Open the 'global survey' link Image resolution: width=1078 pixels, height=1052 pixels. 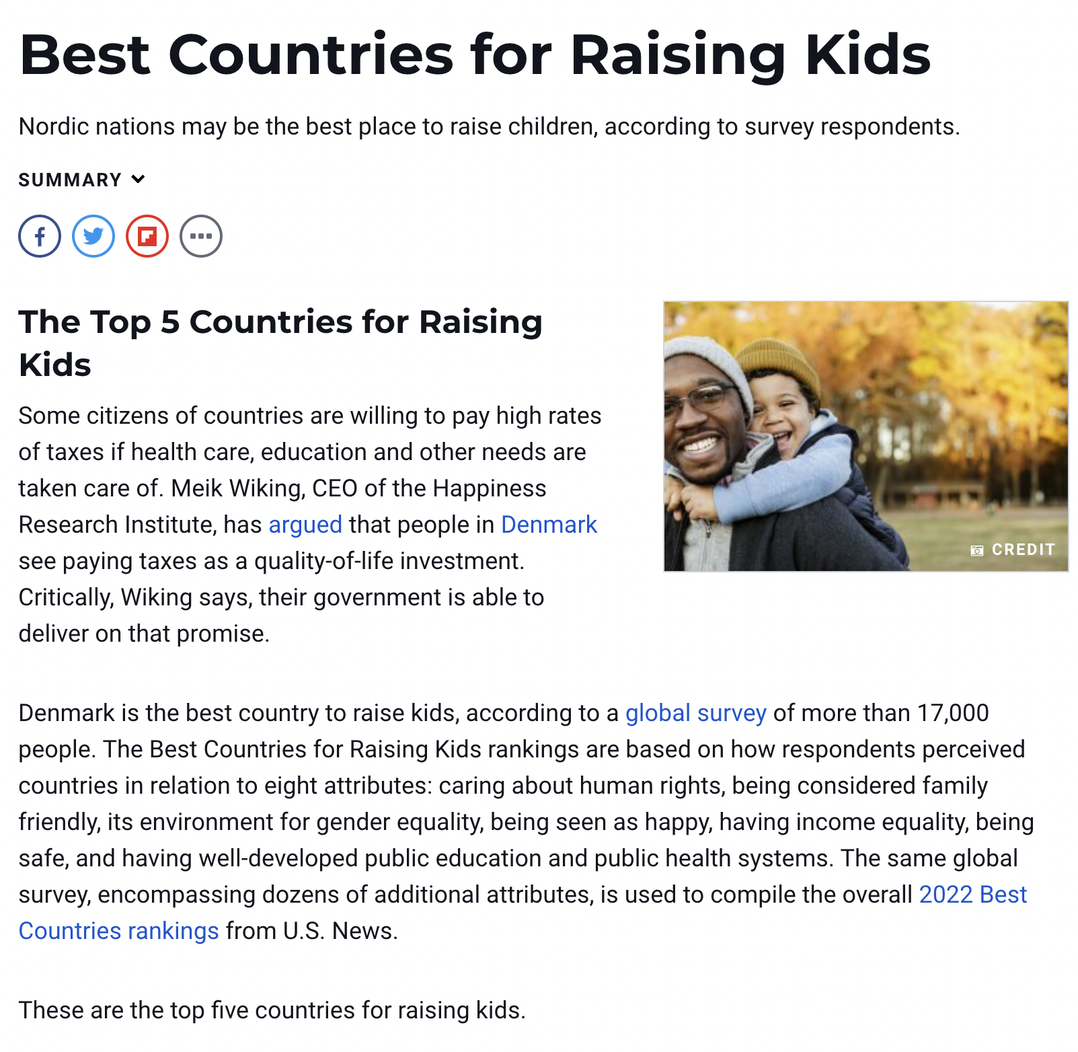696,713
